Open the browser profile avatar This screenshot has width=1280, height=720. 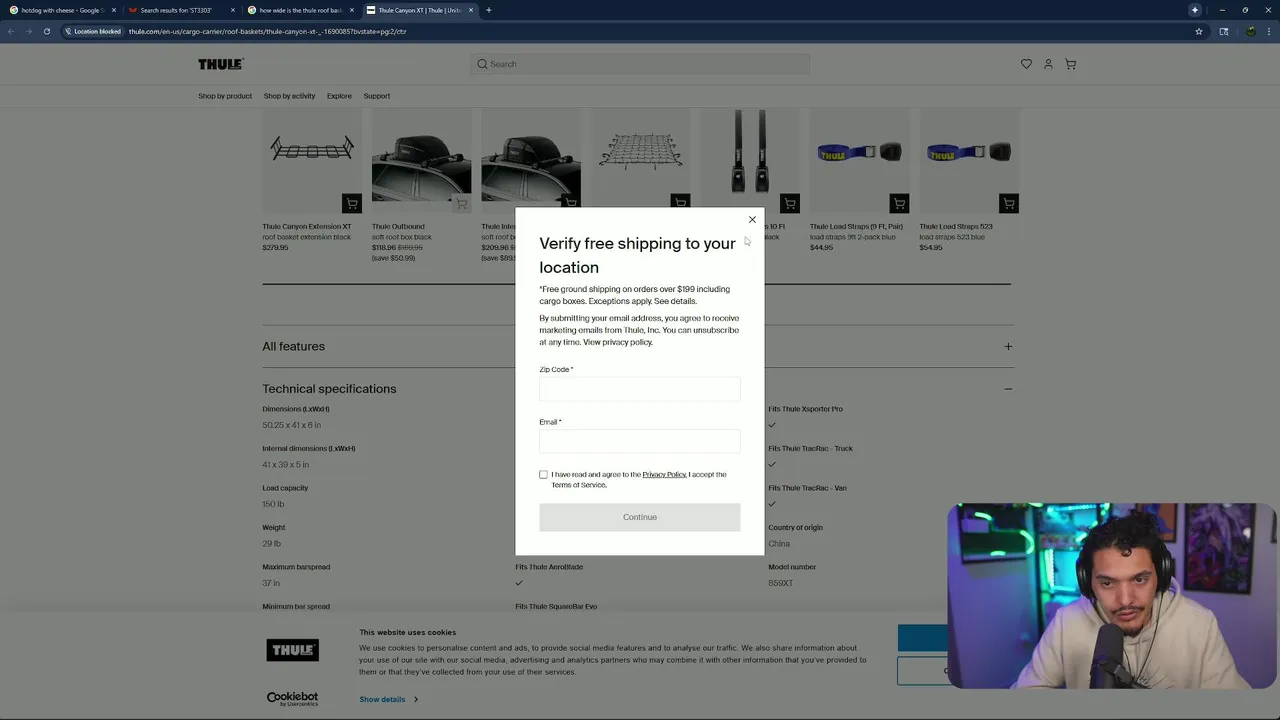1250,31
